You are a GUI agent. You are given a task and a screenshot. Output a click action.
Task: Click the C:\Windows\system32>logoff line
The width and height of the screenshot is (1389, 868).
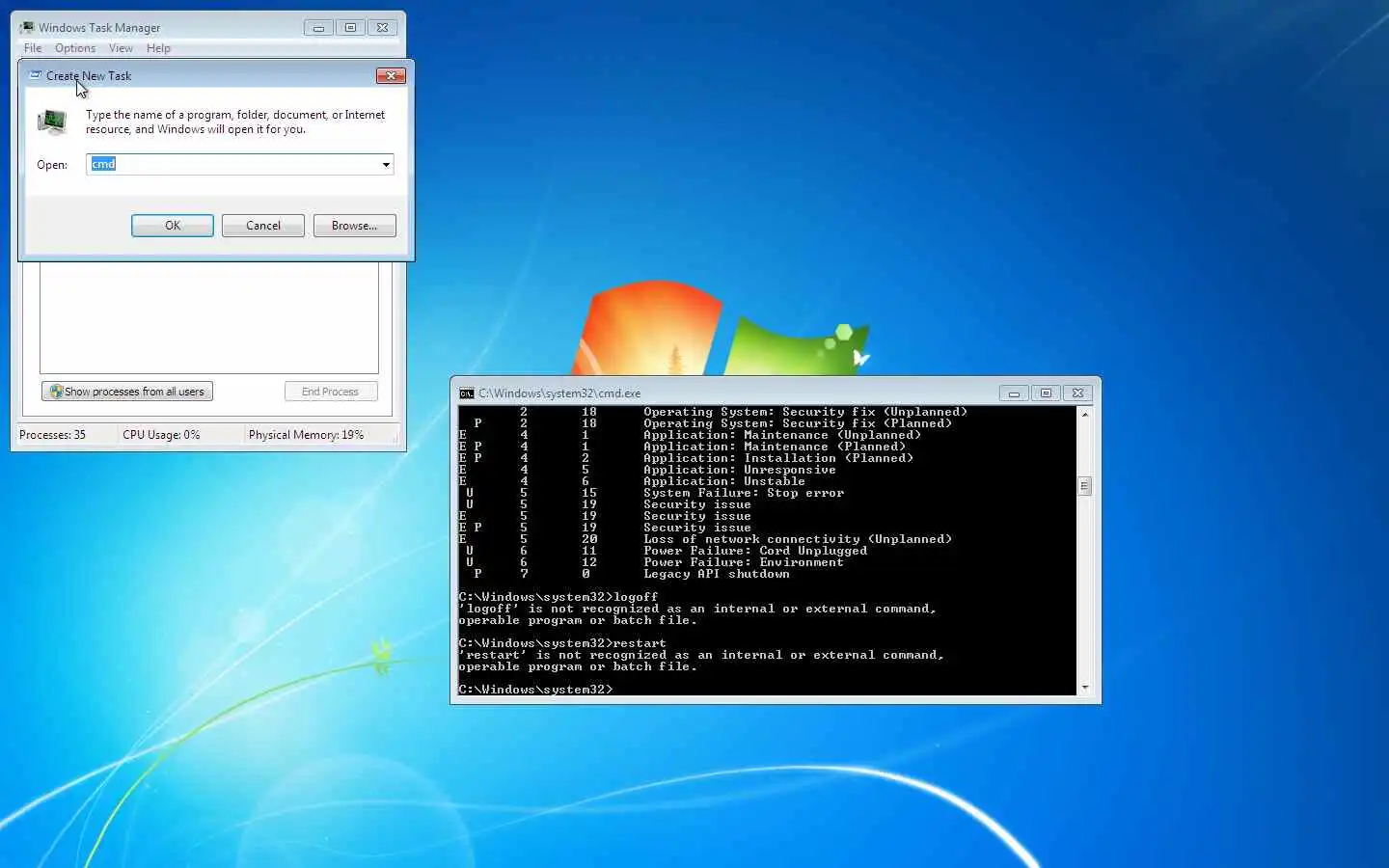coord(558,597)
